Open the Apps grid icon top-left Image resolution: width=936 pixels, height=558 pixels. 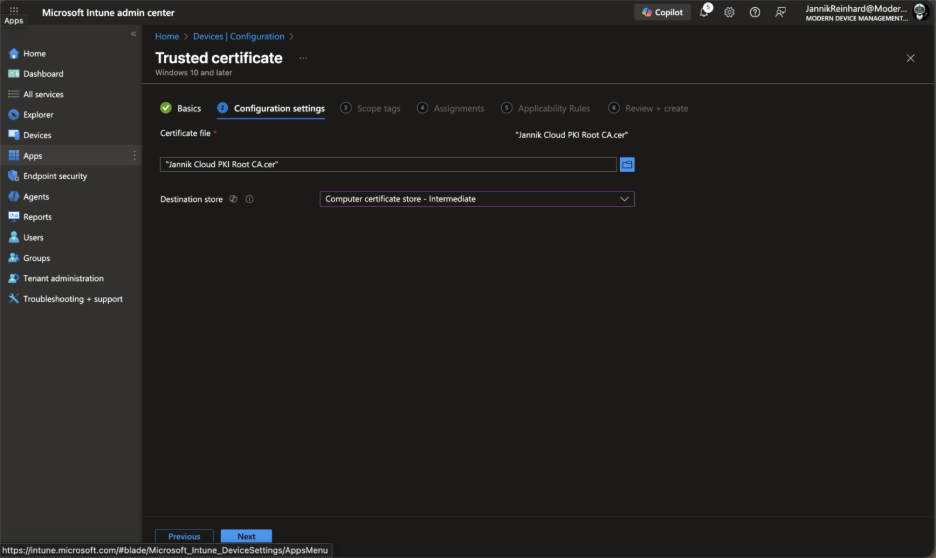13,9
